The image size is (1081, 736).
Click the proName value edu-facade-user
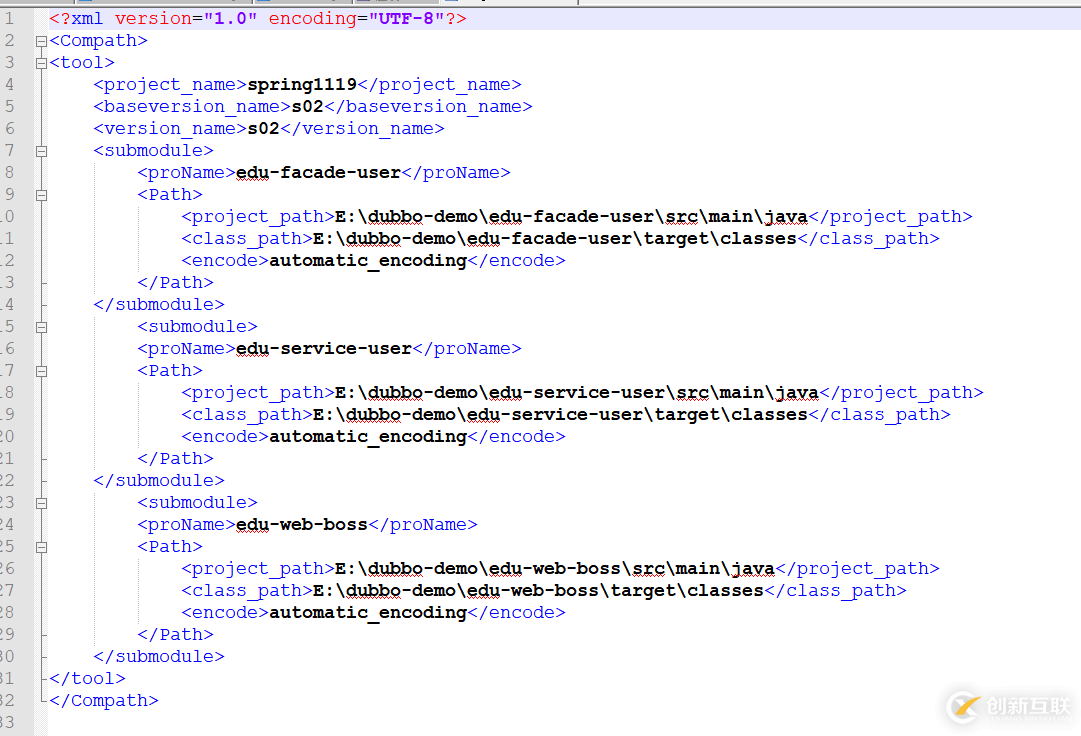319,173
